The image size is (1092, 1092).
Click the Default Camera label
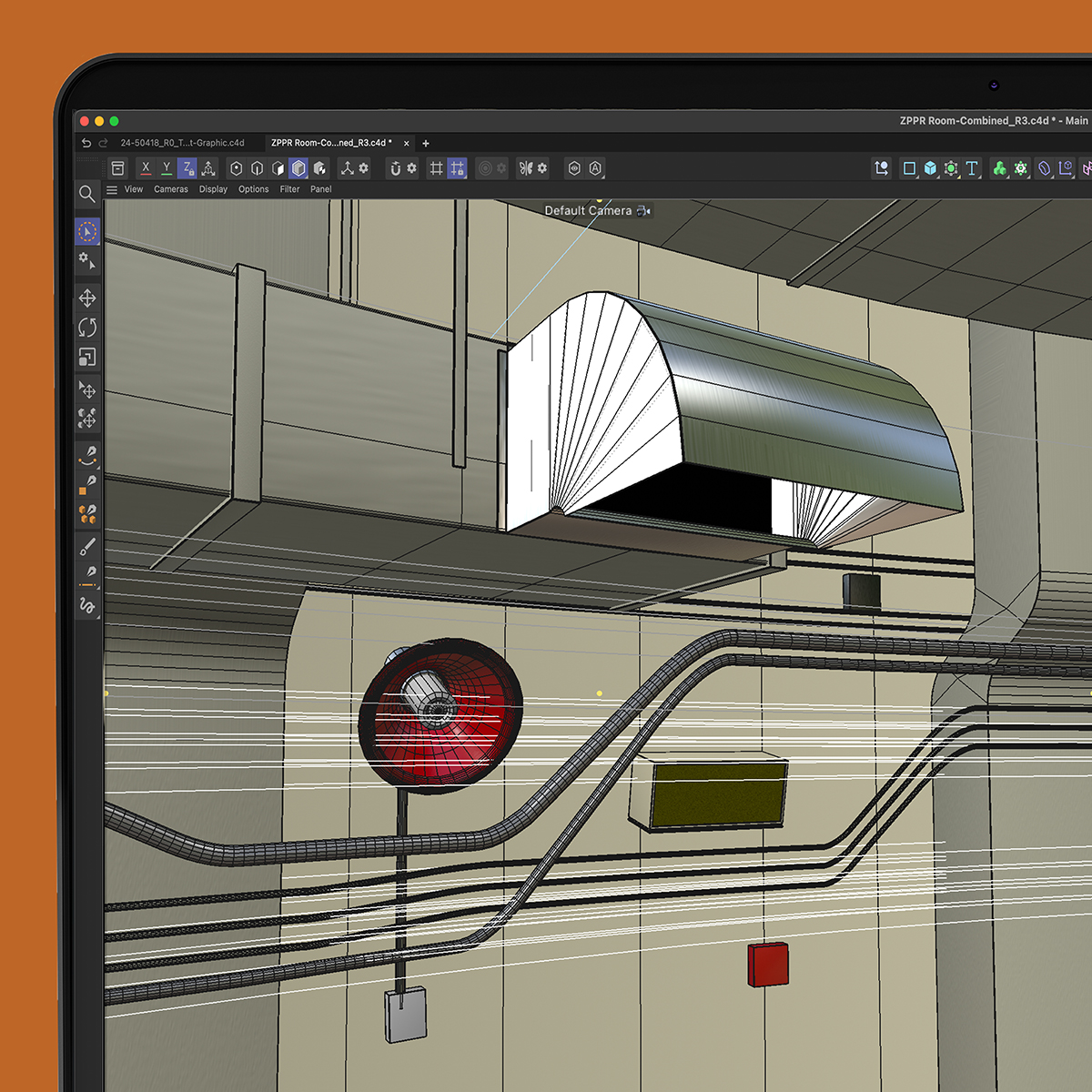[x=588, y=211]
